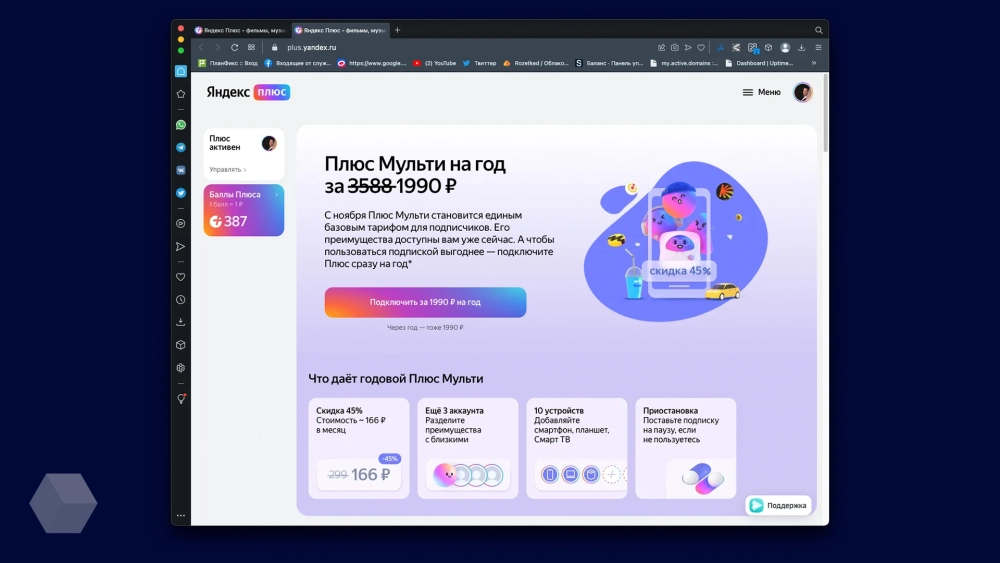Reload the plus.yandex.ru page
Screen dimensions: 1000x563
point(235,48)
